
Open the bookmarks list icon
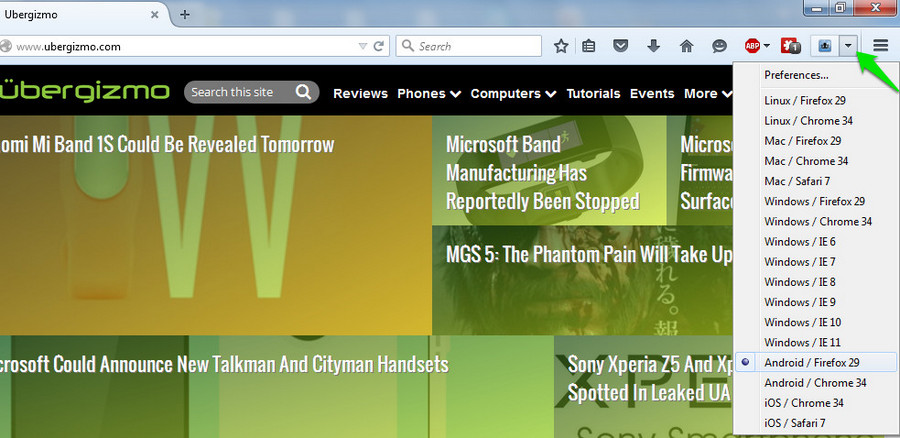pos(588,46)
